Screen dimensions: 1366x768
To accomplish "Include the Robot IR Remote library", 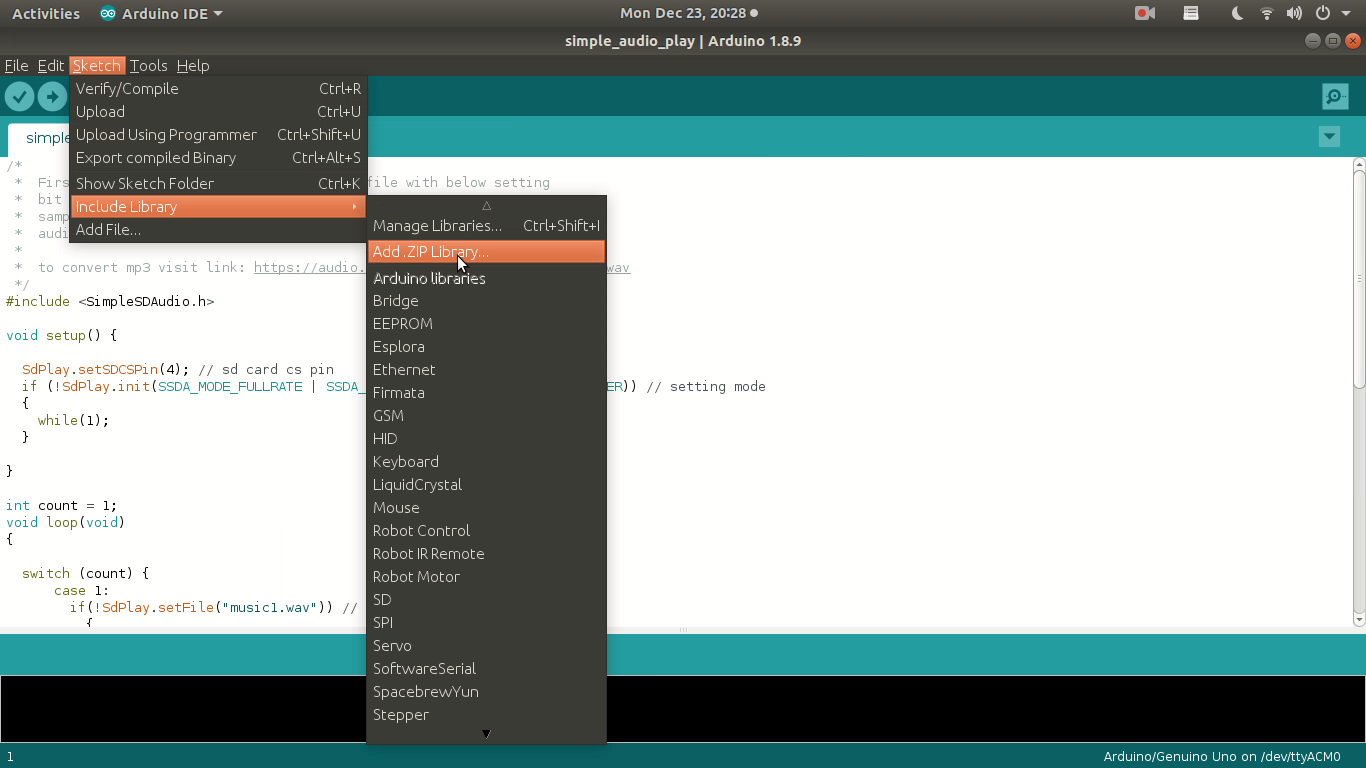I will [486, 554].
